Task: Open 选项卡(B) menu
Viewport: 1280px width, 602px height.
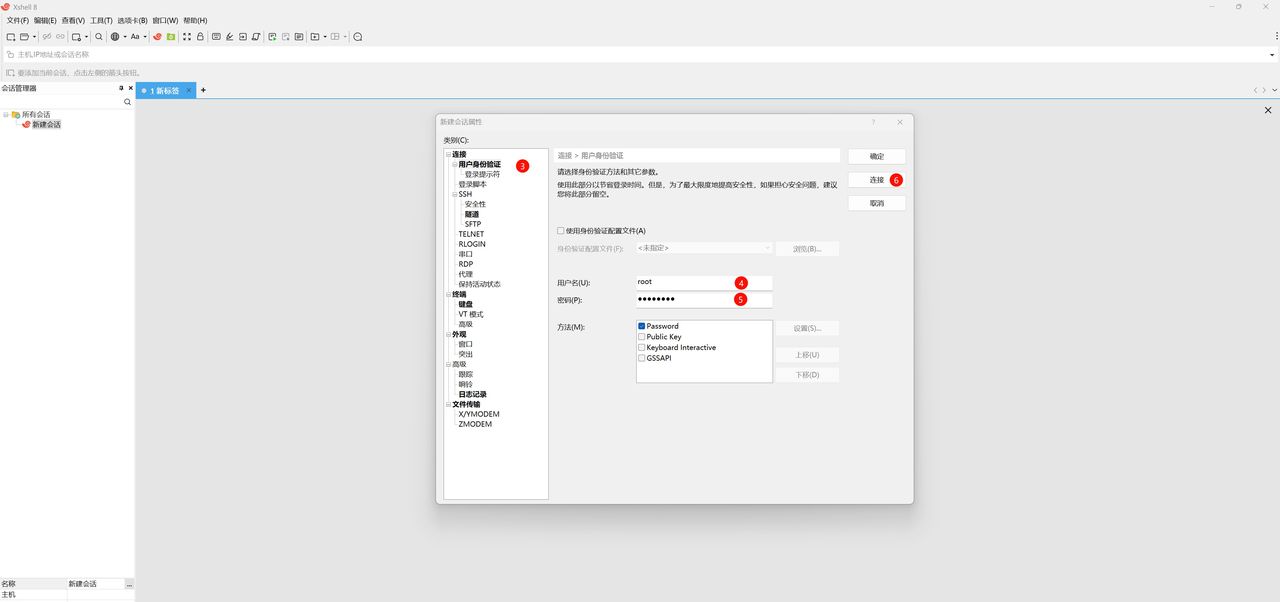Action: [x=132, y=20]
